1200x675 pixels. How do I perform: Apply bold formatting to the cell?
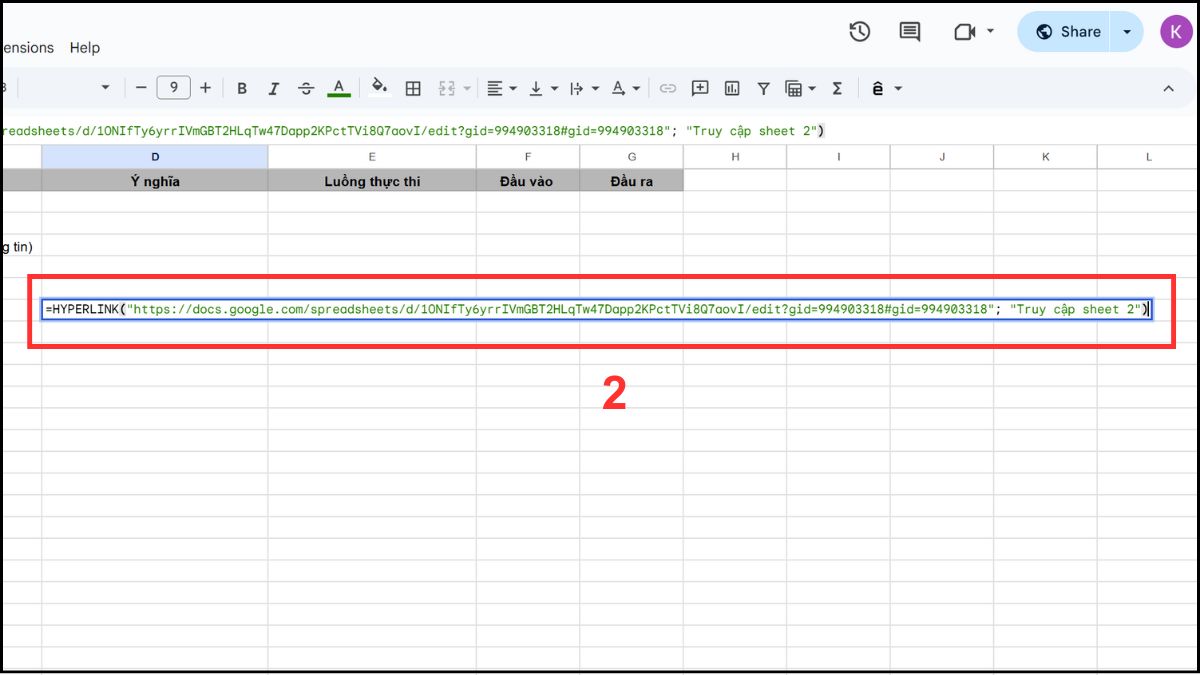[242, 88]
